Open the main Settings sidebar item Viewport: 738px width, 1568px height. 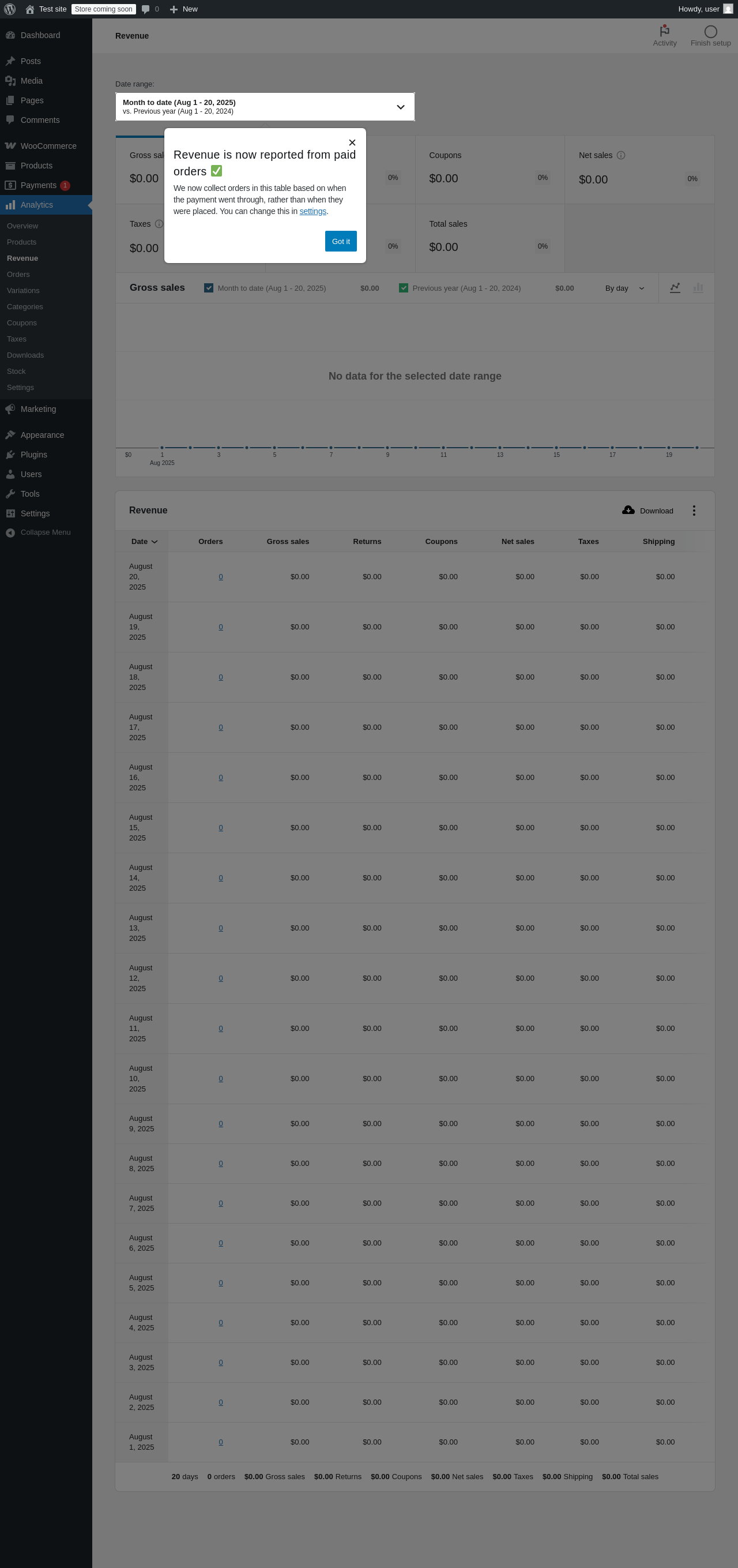click(46, 513)
